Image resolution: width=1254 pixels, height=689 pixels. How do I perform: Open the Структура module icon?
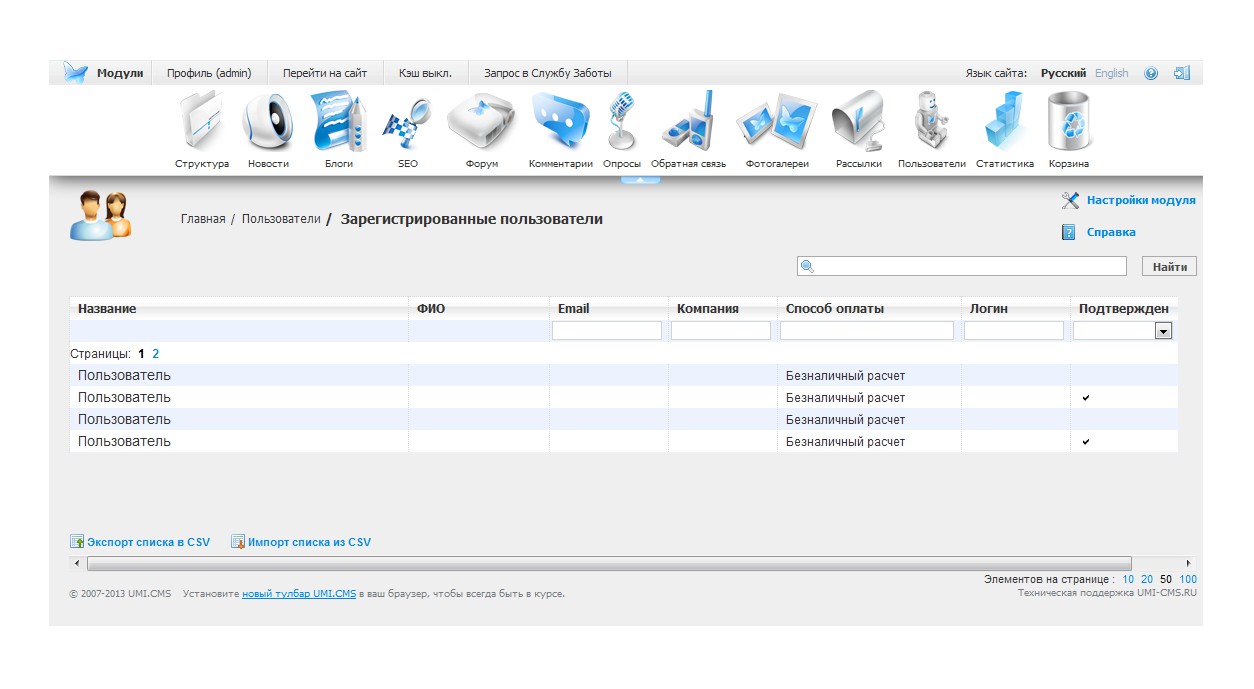click(x=203, y=123)
